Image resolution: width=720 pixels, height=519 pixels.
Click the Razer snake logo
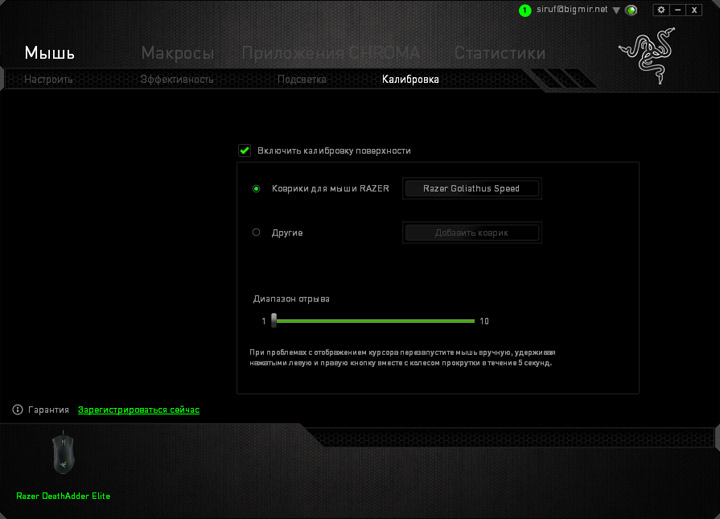[648, 55]
